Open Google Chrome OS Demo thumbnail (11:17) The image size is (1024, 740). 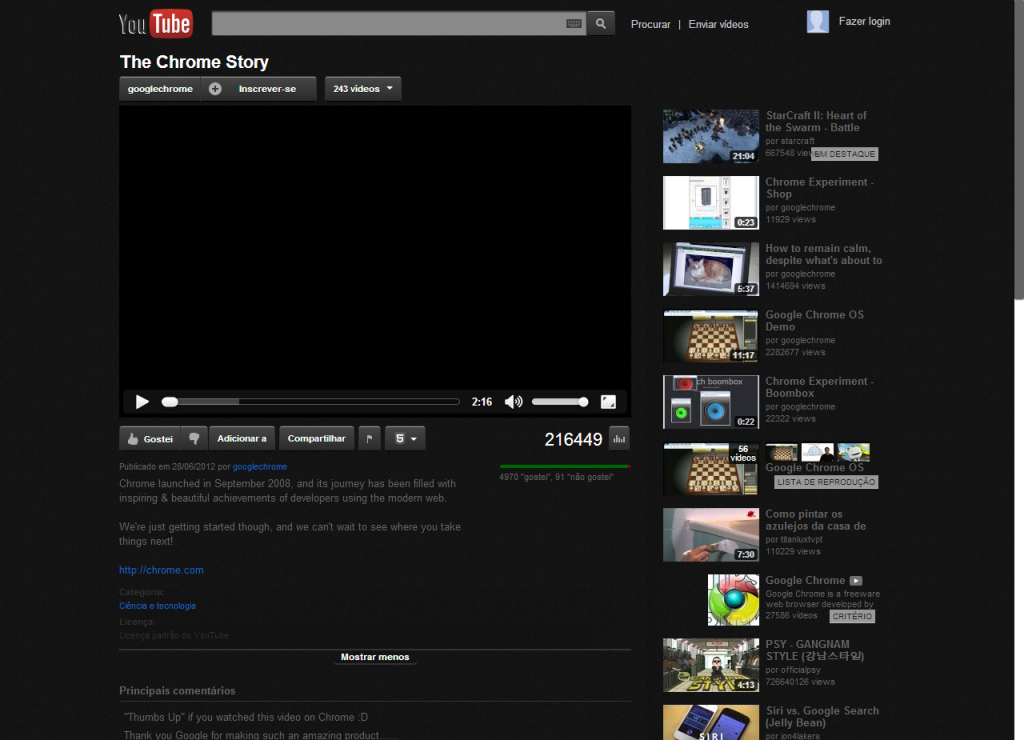tap(711, 336)
